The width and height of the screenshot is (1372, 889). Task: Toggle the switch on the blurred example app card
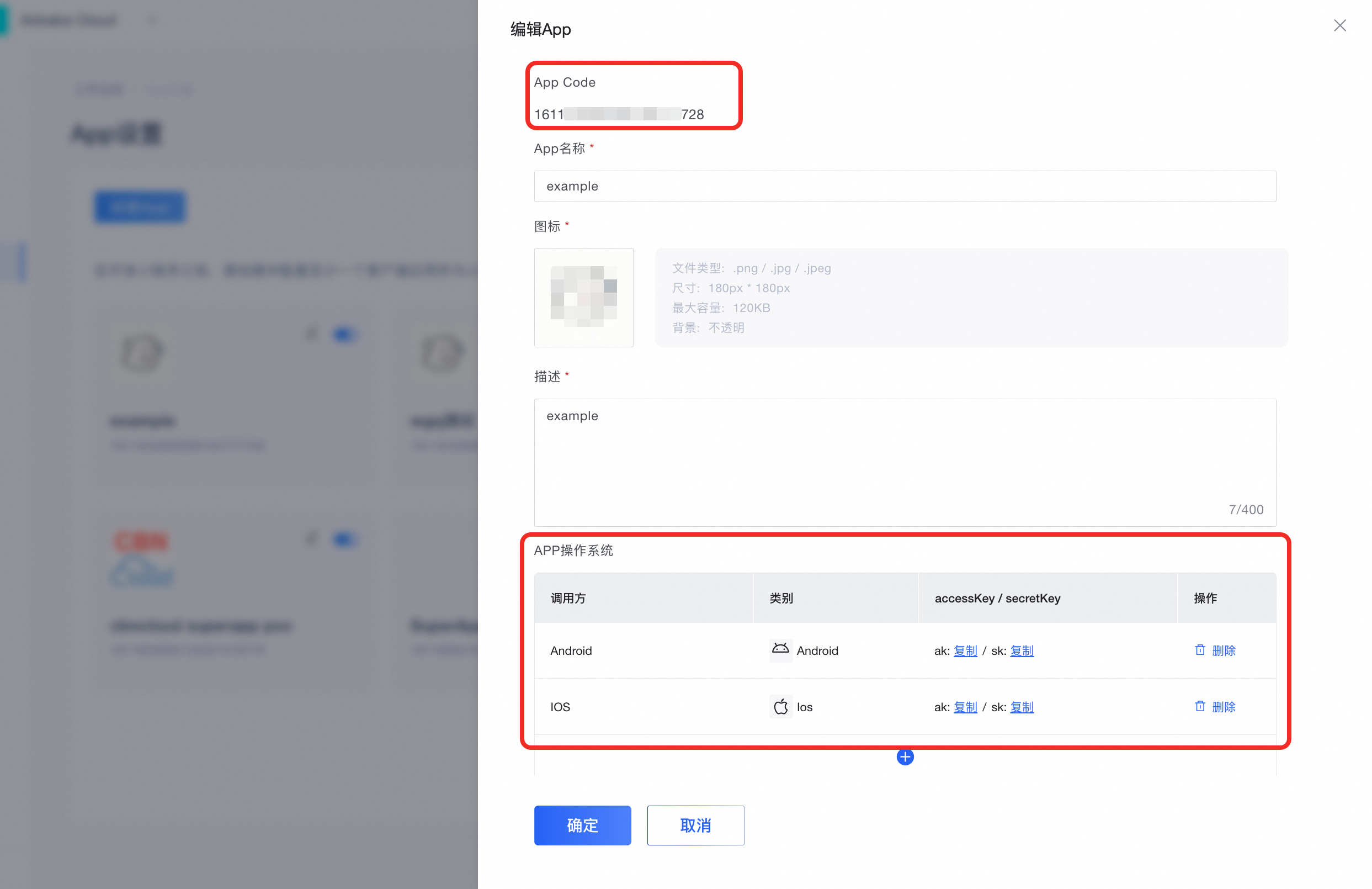[x=344, y=335]
